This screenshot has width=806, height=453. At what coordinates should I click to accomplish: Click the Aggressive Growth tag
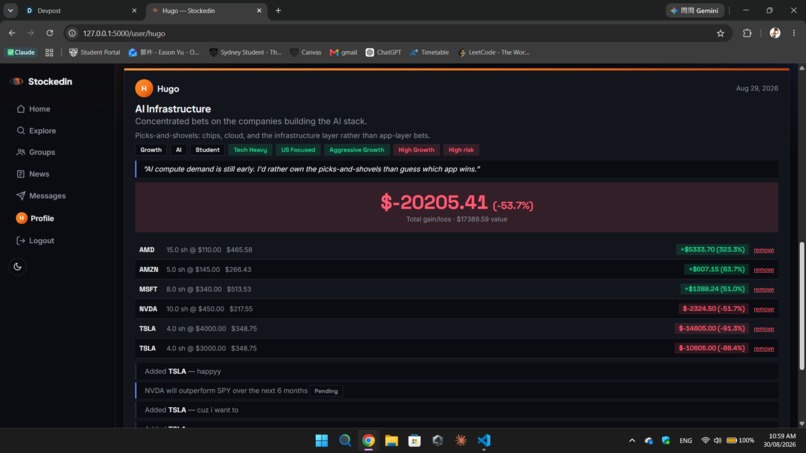[x=357, y=150]
